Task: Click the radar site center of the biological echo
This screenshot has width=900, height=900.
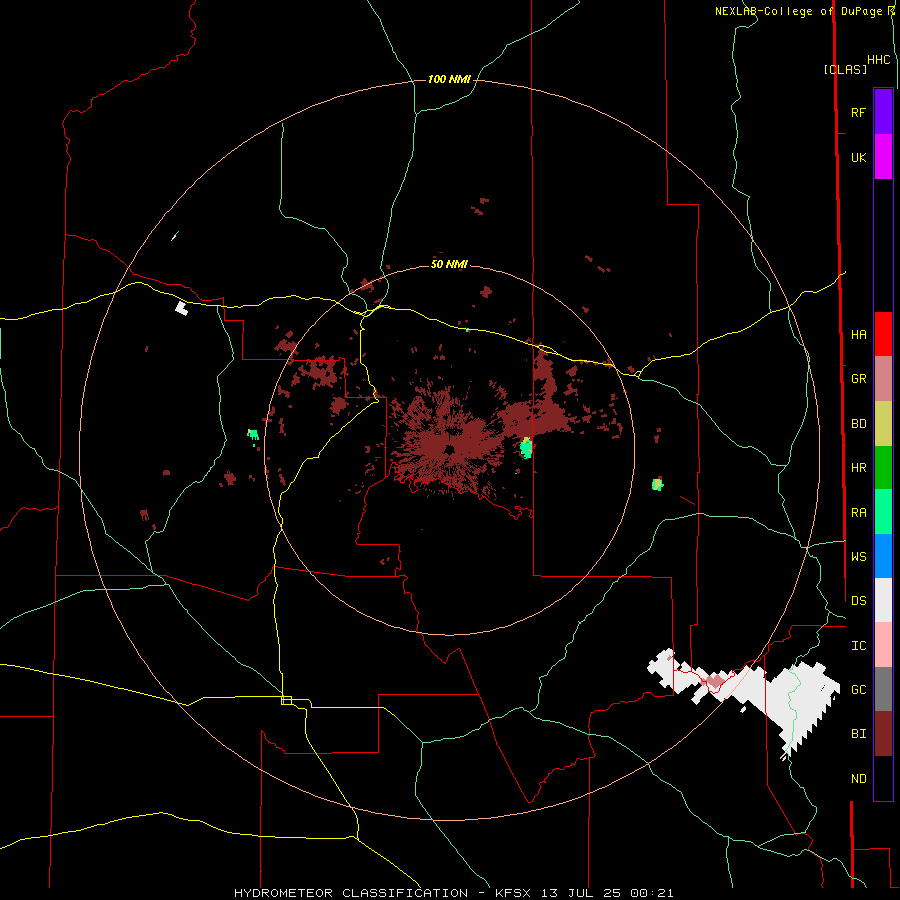Action: [x=449, y=451]
